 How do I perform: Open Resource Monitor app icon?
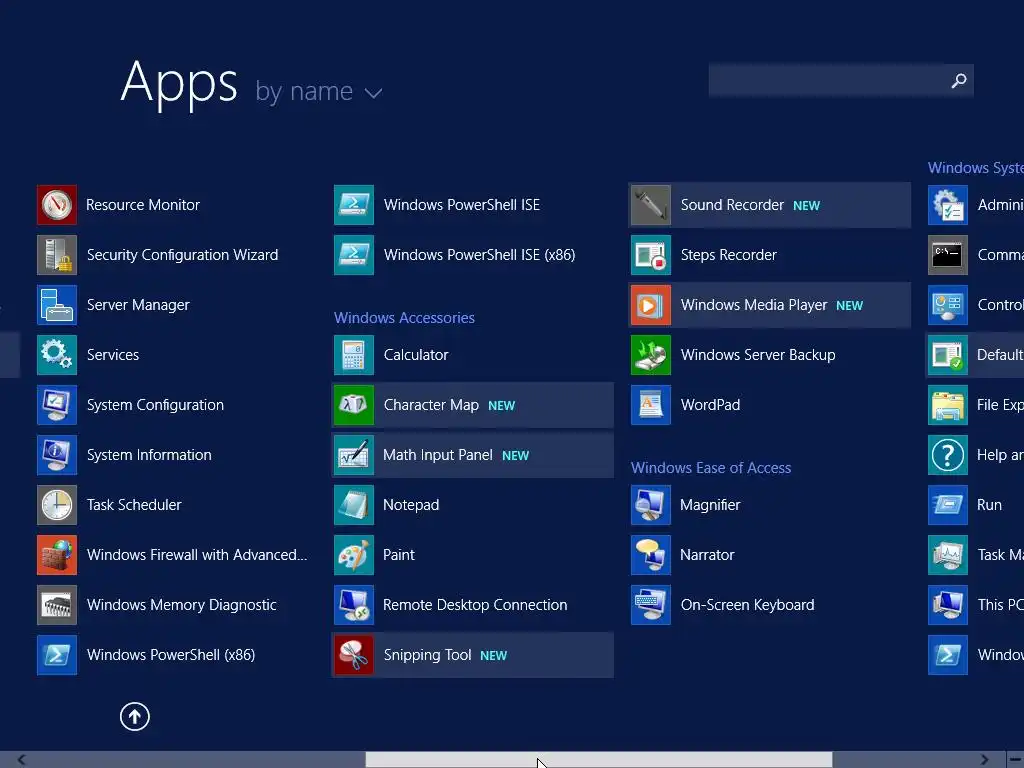(57, 205)
